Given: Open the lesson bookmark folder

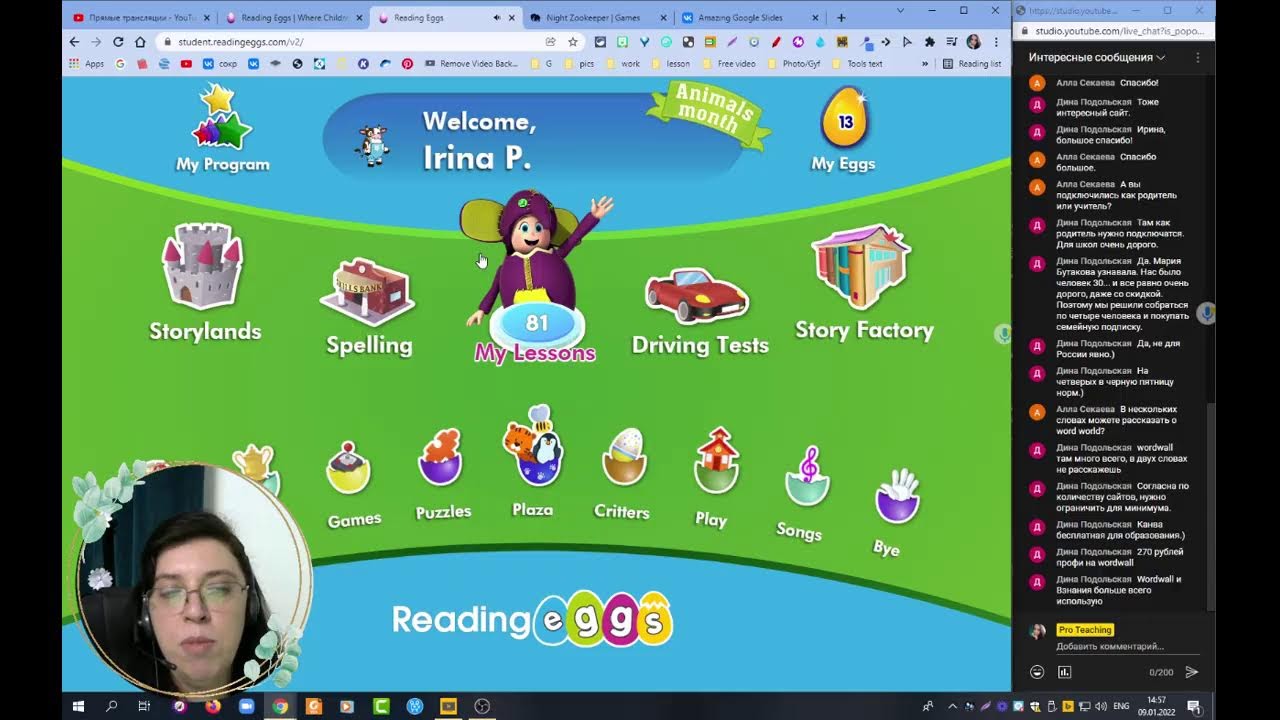Looking at the screenshot, I should (x=670, y=63).
